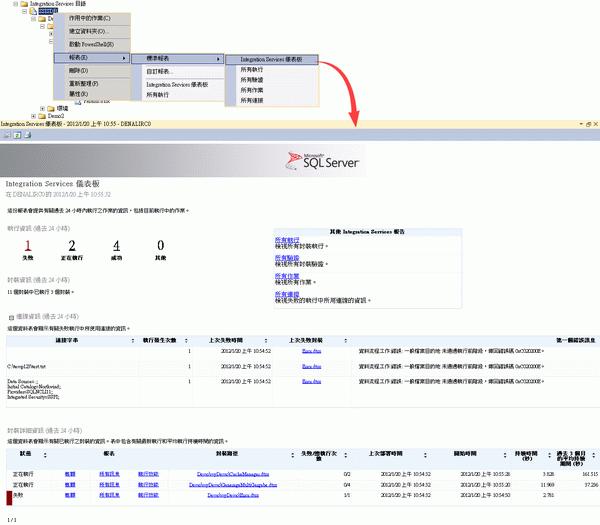Click the red failed count "1"
This screenshot has height=525, width=600.
tap(28, 245)
